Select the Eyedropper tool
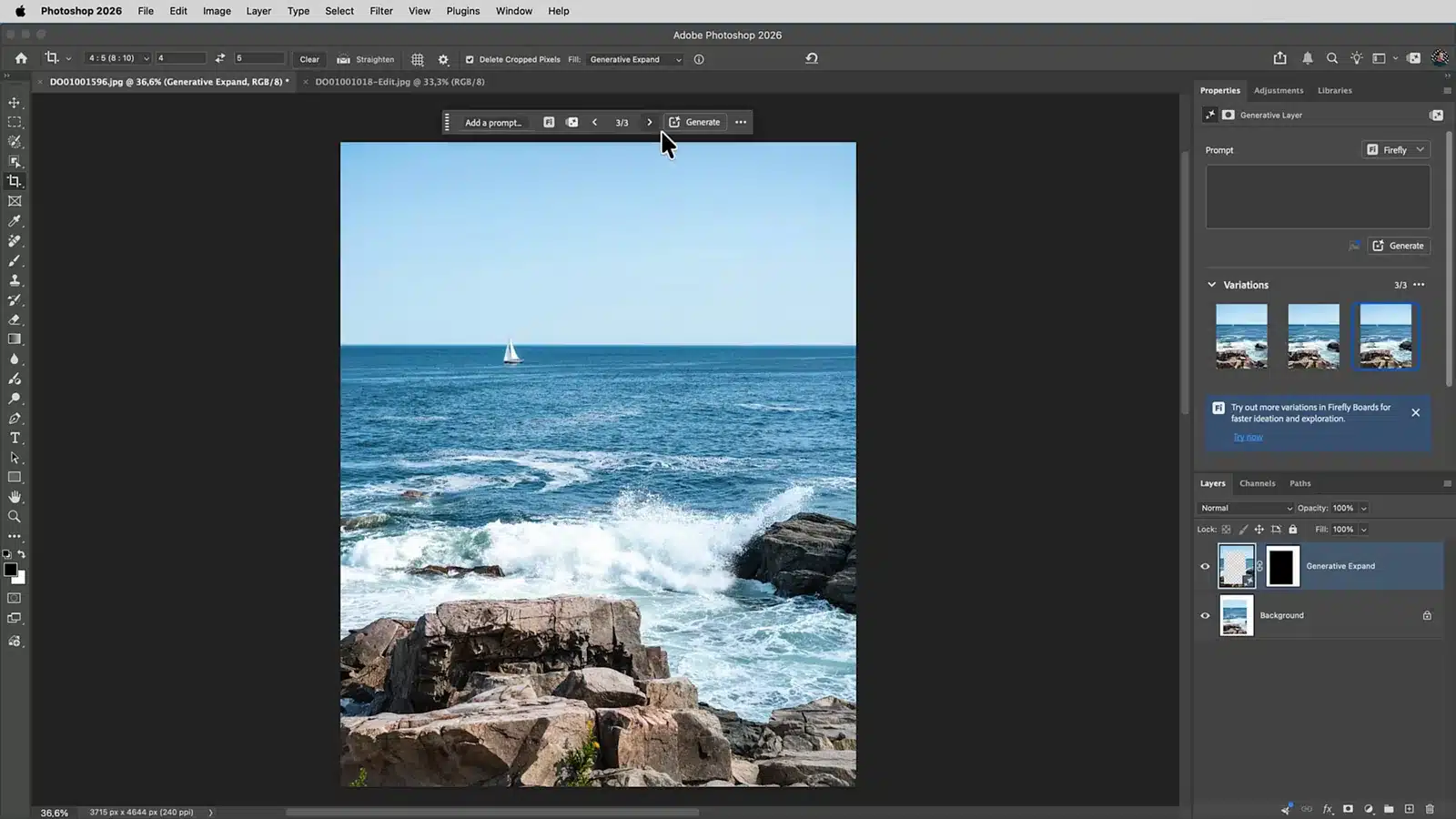Viewport: 1456px width, 819px height. (x=15, y=221)
